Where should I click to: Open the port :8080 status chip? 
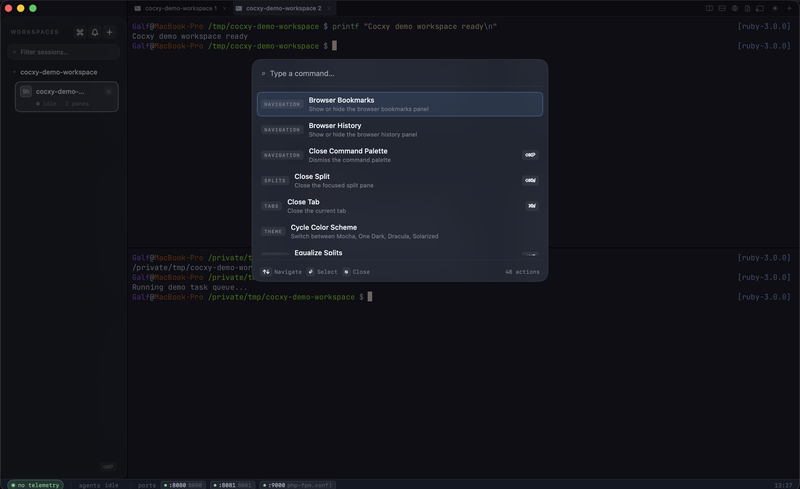[183, 485]
